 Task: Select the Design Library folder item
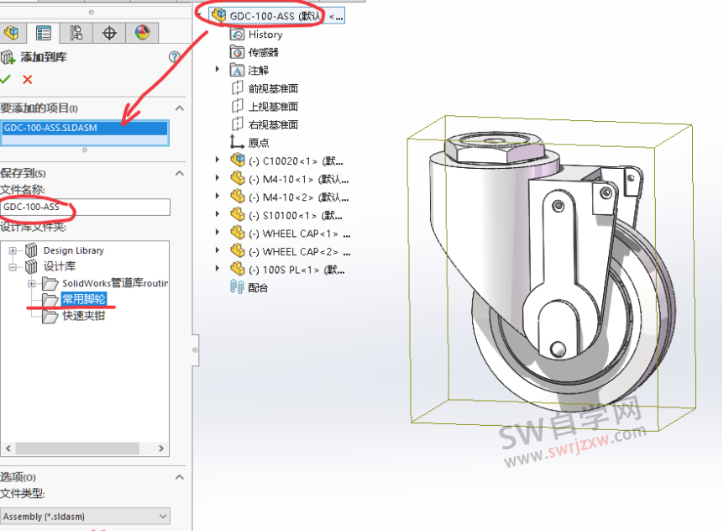click(x=74, y=251)
